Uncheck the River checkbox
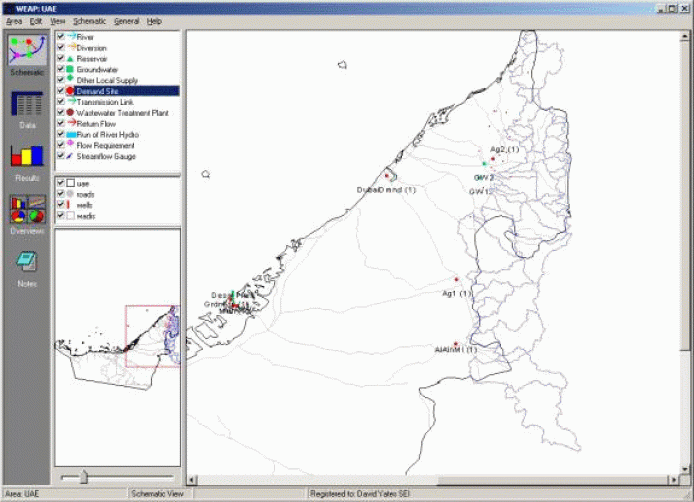Viewport: 694px width, 502px height. tap(61, 36)
